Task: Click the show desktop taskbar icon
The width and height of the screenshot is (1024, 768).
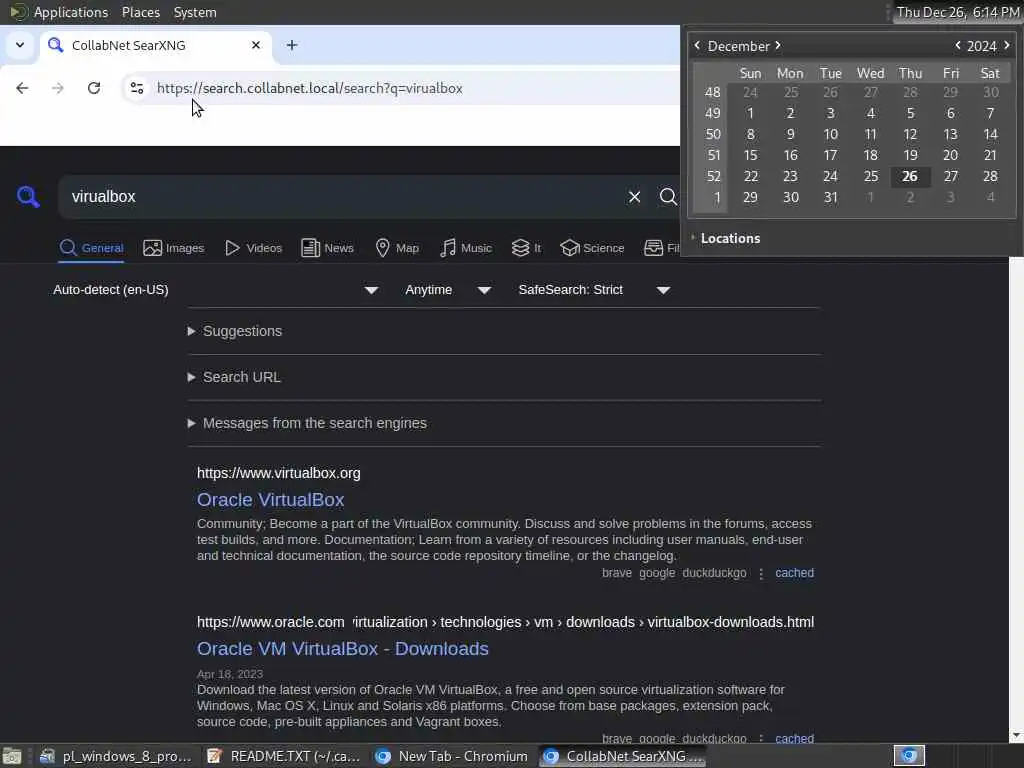Action: tap(12, 756)
